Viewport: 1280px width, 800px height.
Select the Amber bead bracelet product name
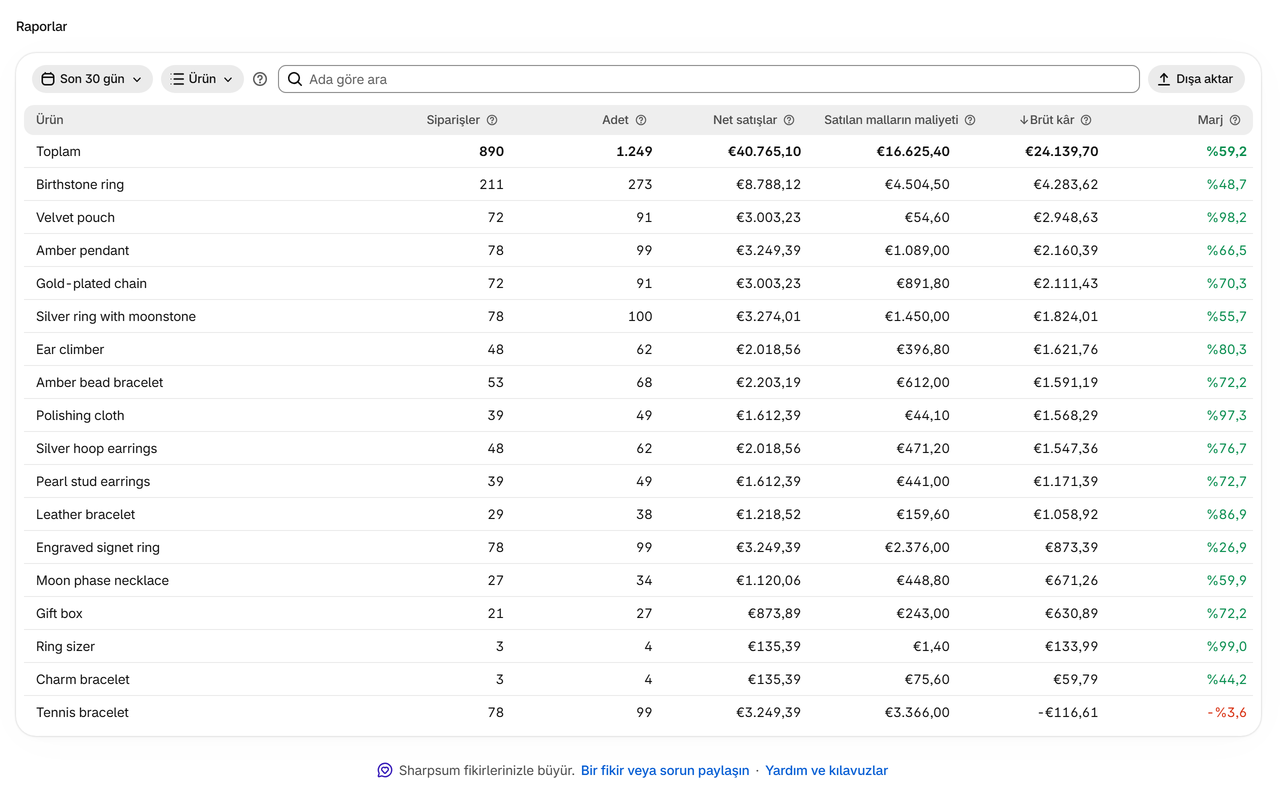[99, 382]
